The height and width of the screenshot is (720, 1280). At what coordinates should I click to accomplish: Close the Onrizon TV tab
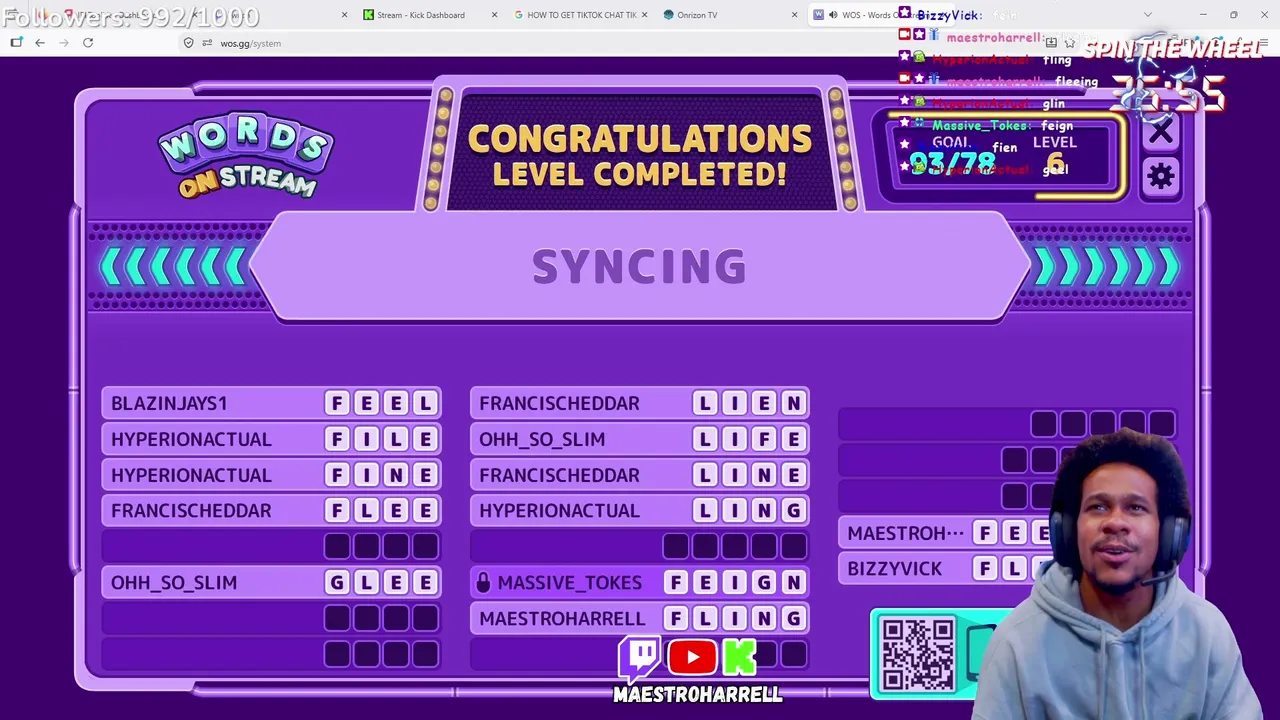tap(794, 15)
